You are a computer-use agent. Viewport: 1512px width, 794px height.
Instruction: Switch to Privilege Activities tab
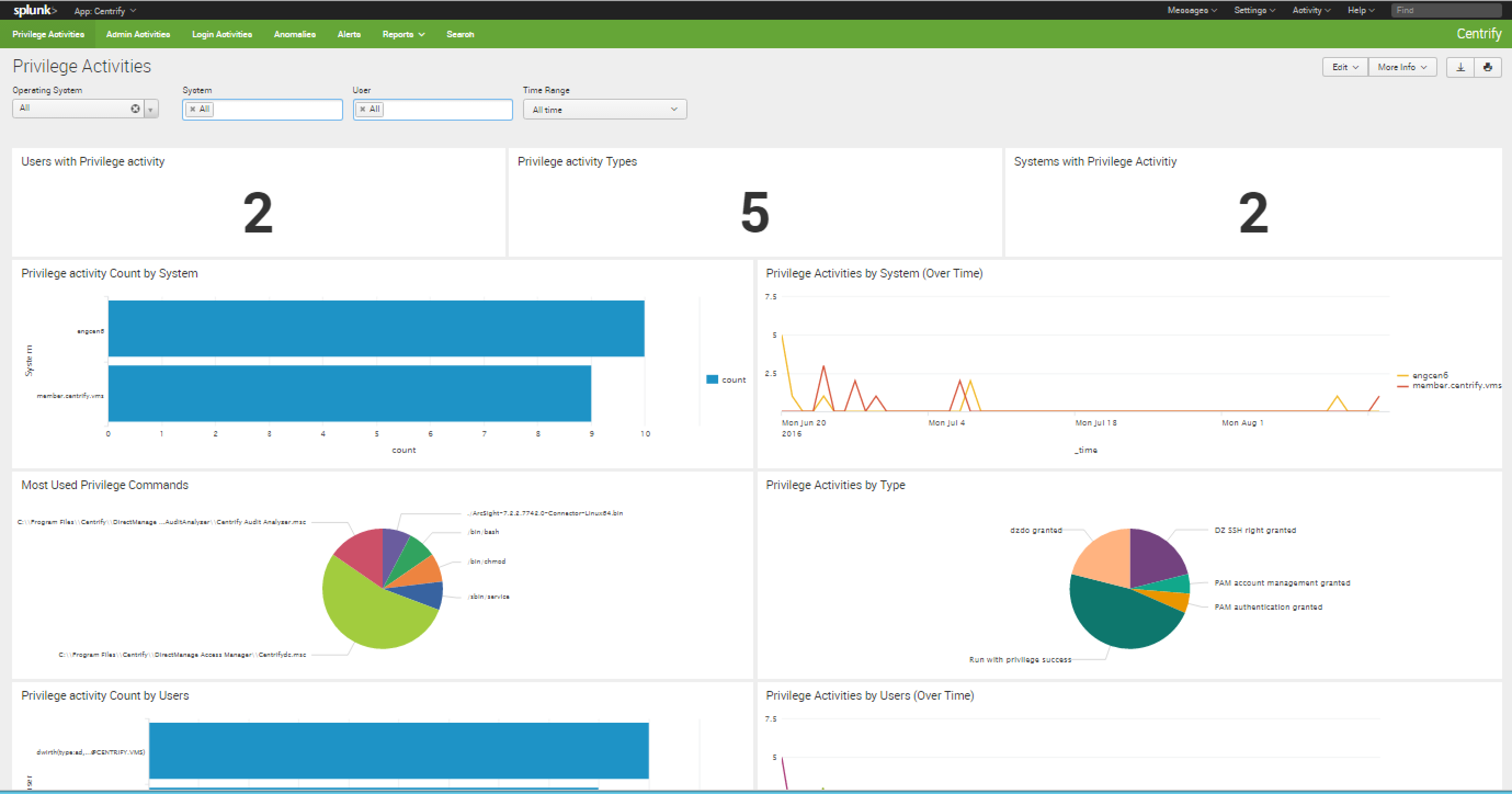click(x=48, y=34)
